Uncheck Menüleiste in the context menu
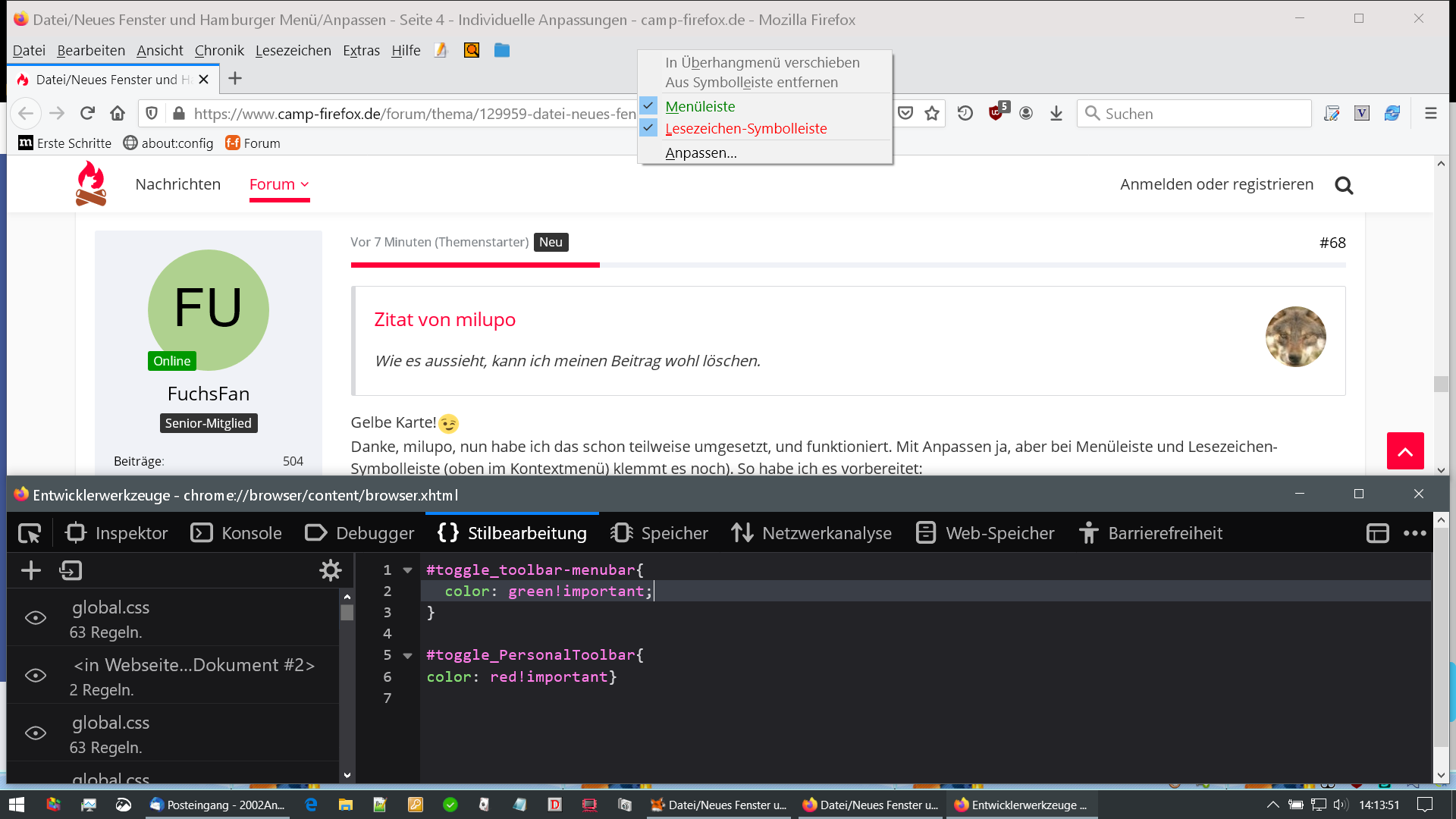The height and width of the screenshot is (819, 1456). pyautogui.click(x=699, y=107)
